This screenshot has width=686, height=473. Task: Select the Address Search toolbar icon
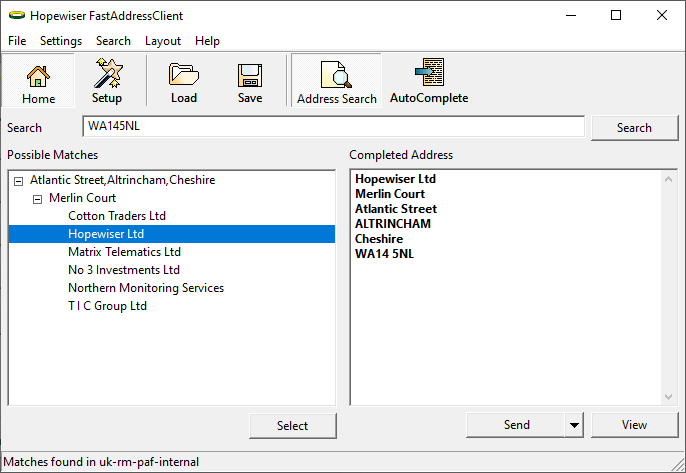pyautogui.click(x=336, y=81)
